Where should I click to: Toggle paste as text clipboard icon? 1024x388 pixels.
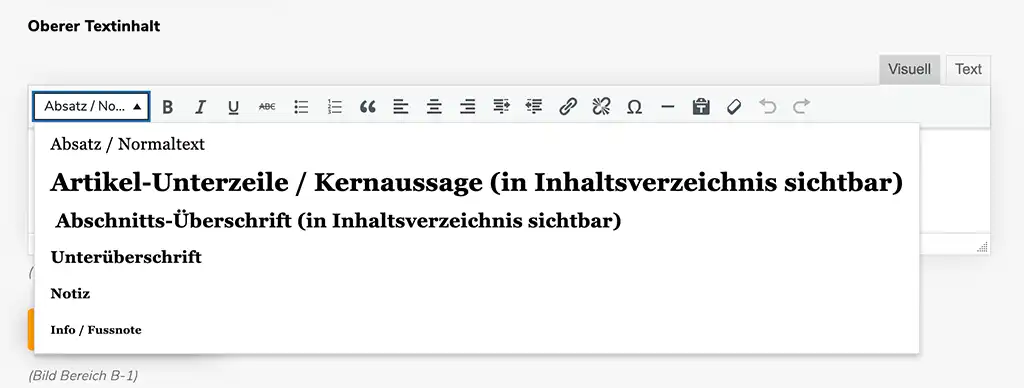701,106
